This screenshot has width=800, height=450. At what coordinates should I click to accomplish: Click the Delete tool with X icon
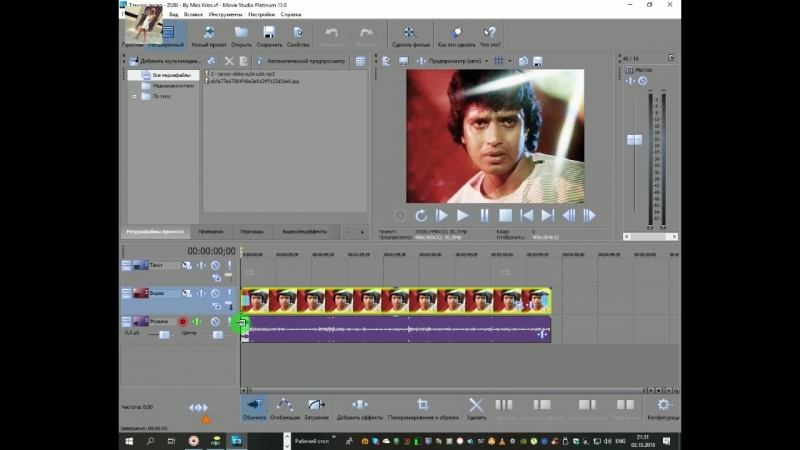(x=476, y=407)
